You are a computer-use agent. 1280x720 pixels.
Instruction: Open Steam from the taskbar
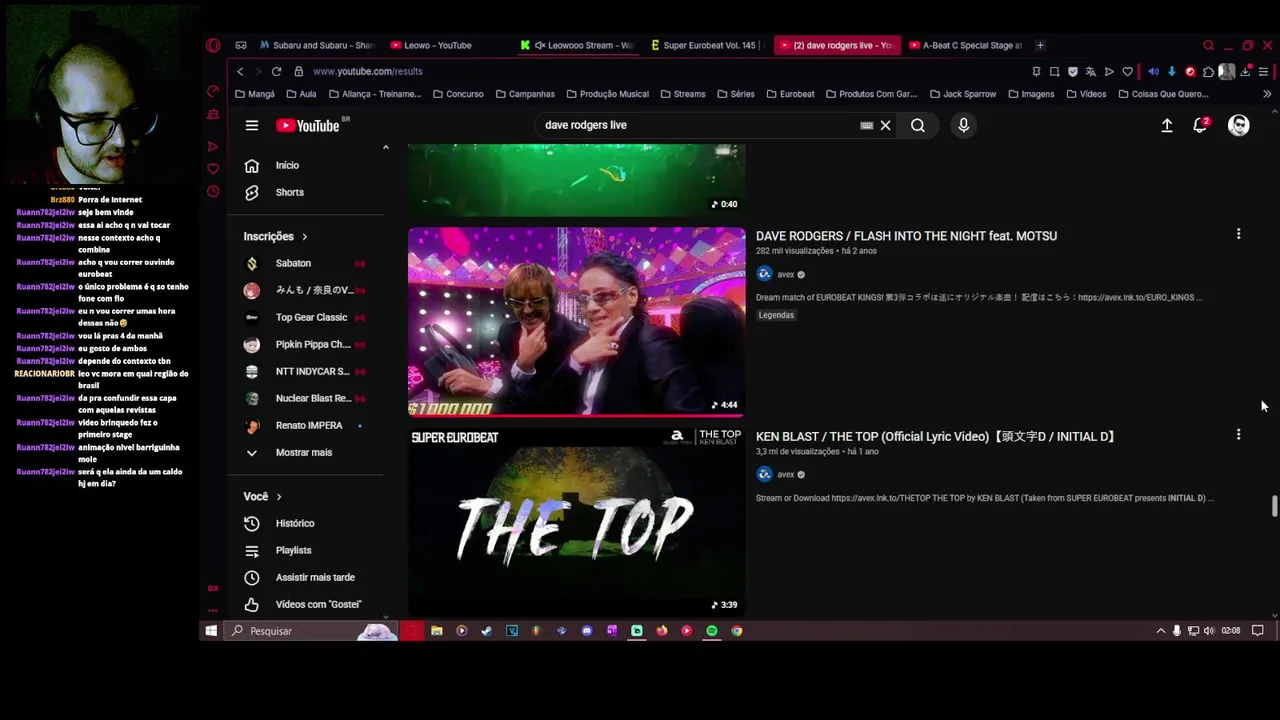486,631
